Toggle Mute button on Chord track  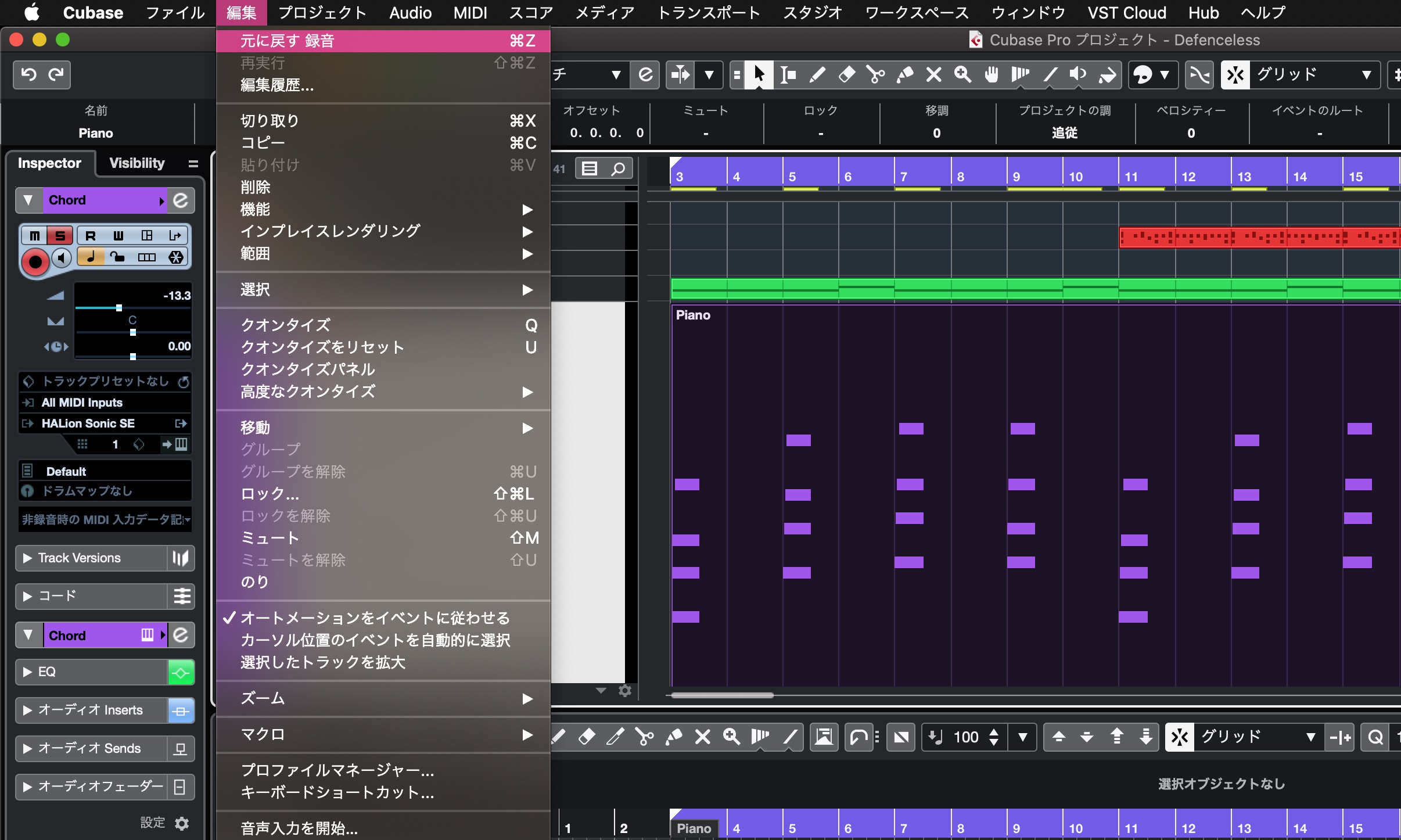(35, 235)
